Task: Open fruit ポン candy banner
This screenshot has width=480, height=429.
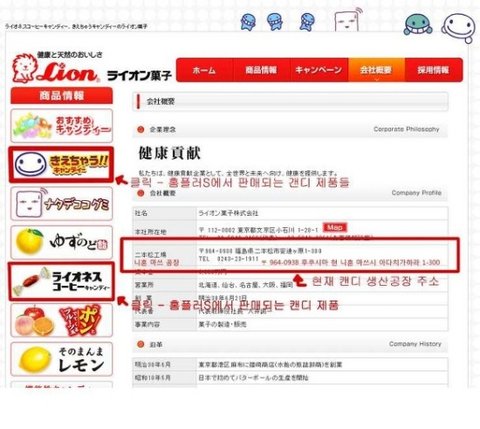Action: tap(62, 320)
